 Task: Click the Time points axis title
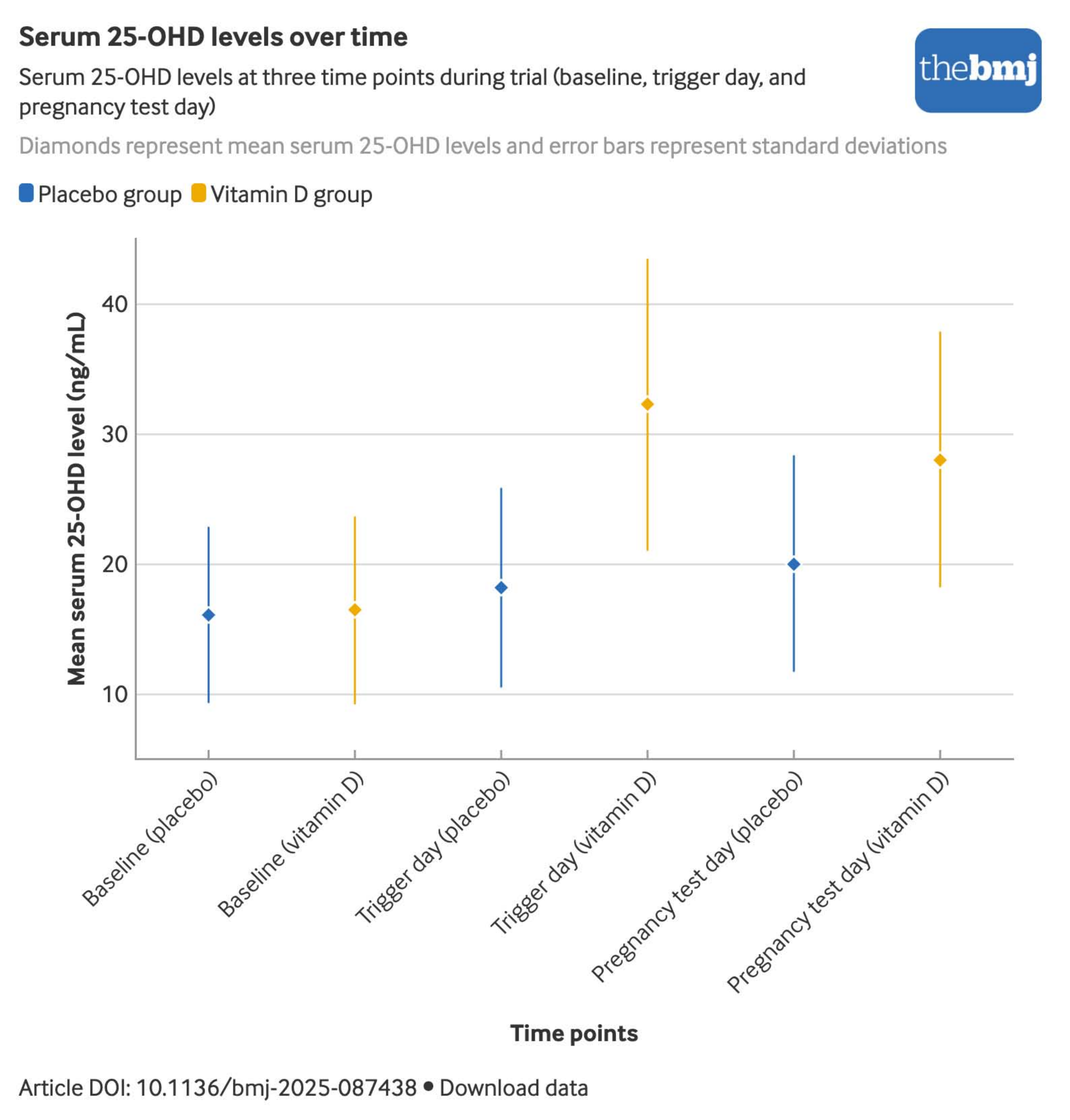[x=574, y=1033]
